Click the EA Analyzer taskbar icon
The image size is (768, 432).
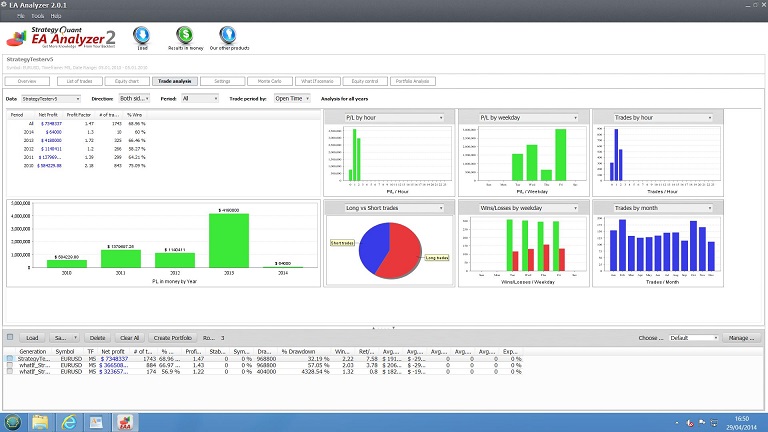[x=126, y=421]
